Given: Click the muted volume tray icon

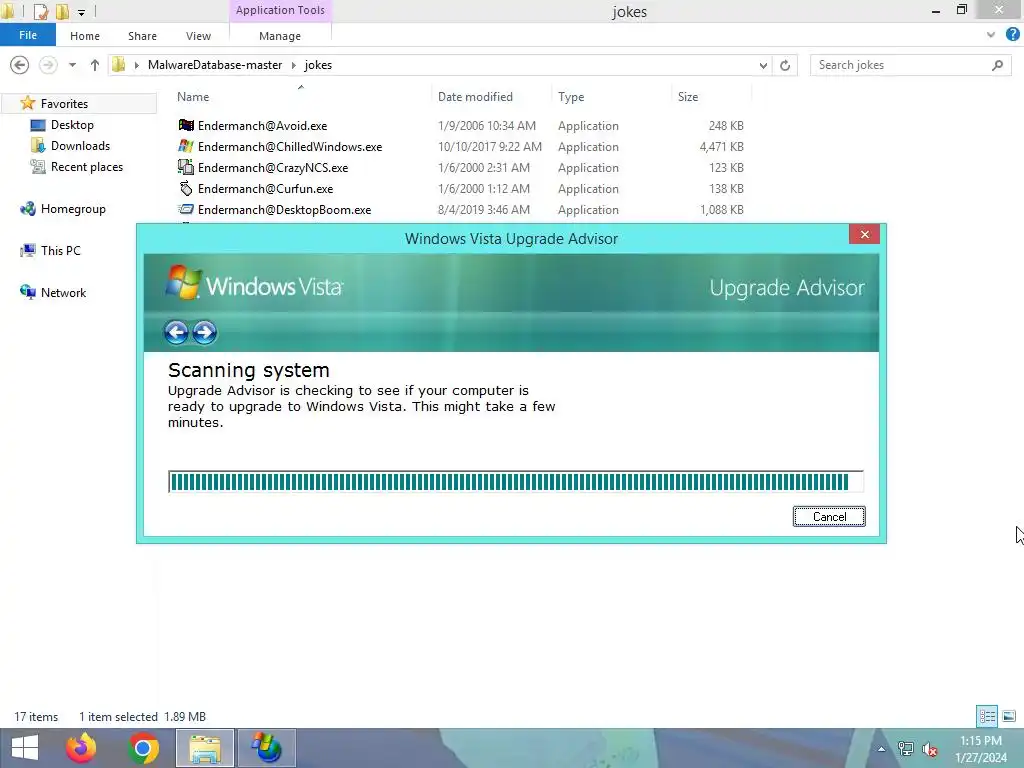Looking at the screenshot, I should coord(930,749).
